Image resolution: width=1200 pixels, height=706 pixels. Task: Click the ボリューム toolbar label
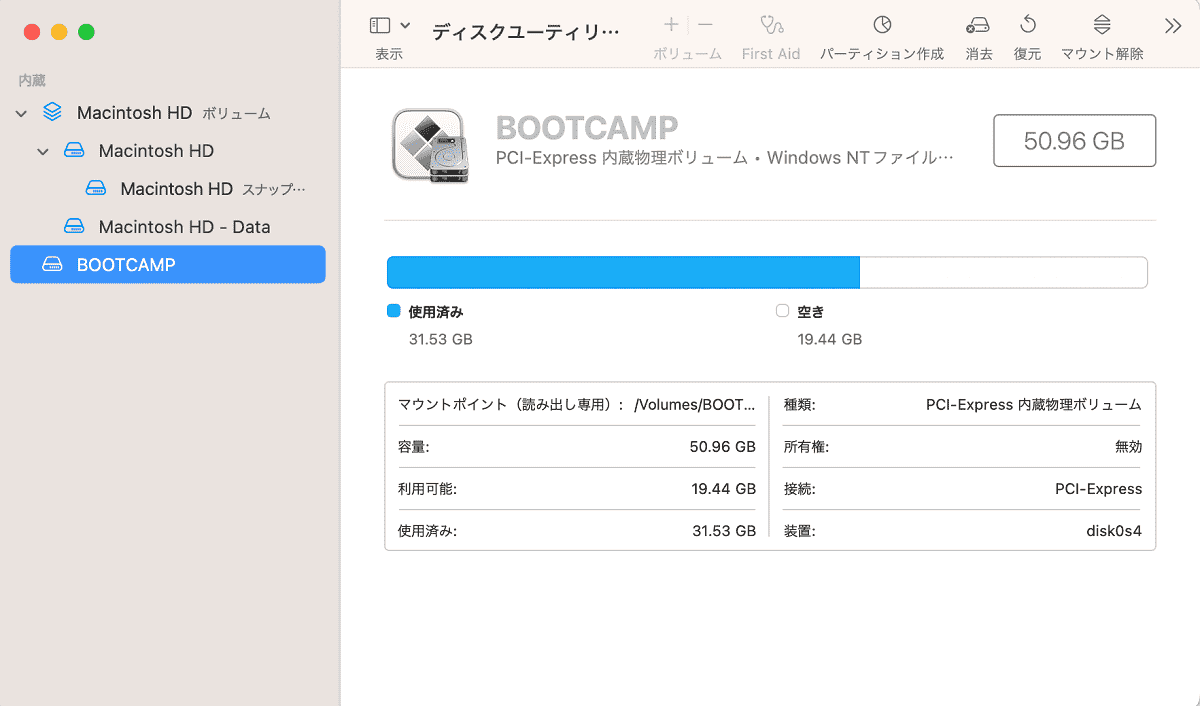[x=688, y=54]
